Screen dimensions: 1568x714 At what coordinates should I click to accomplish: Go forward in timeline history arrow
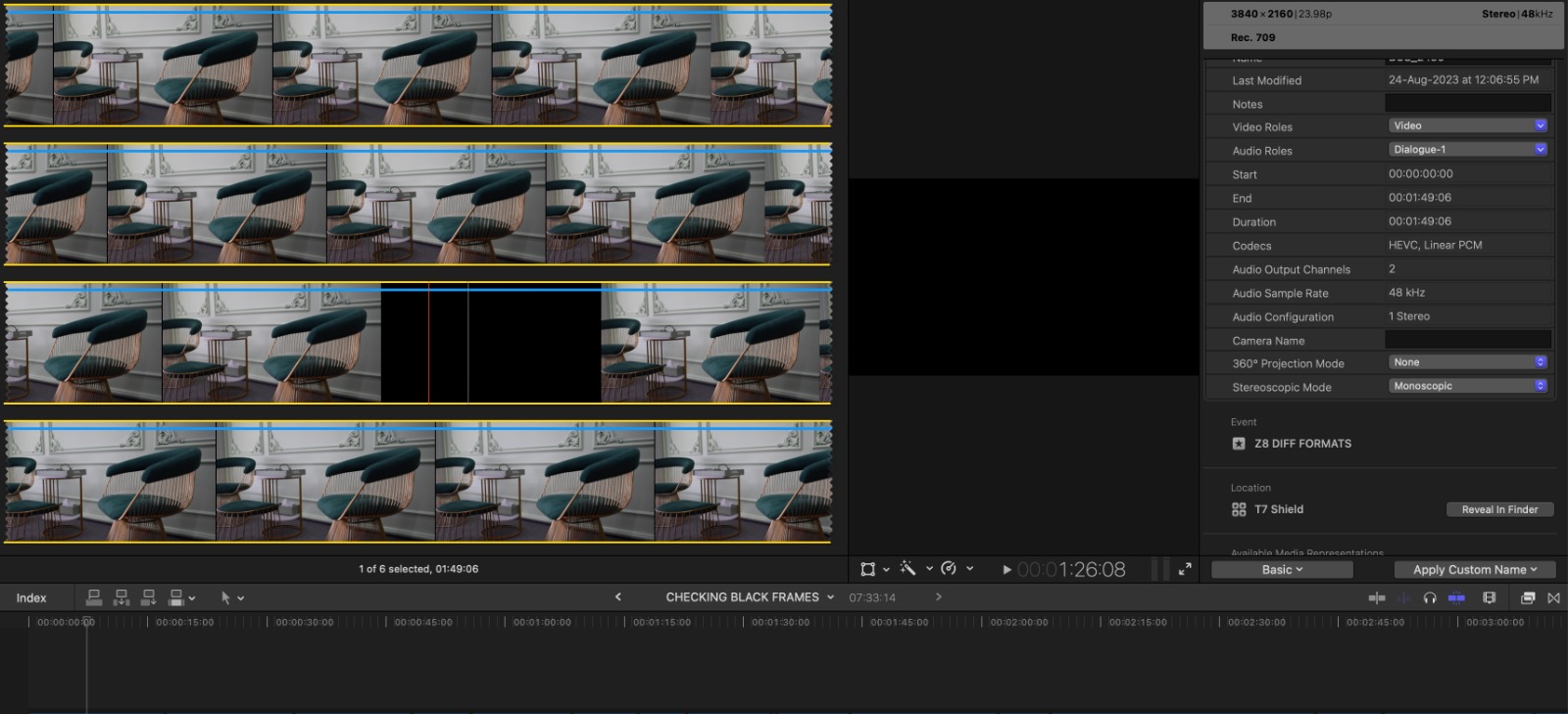click(x=938, y=596)
